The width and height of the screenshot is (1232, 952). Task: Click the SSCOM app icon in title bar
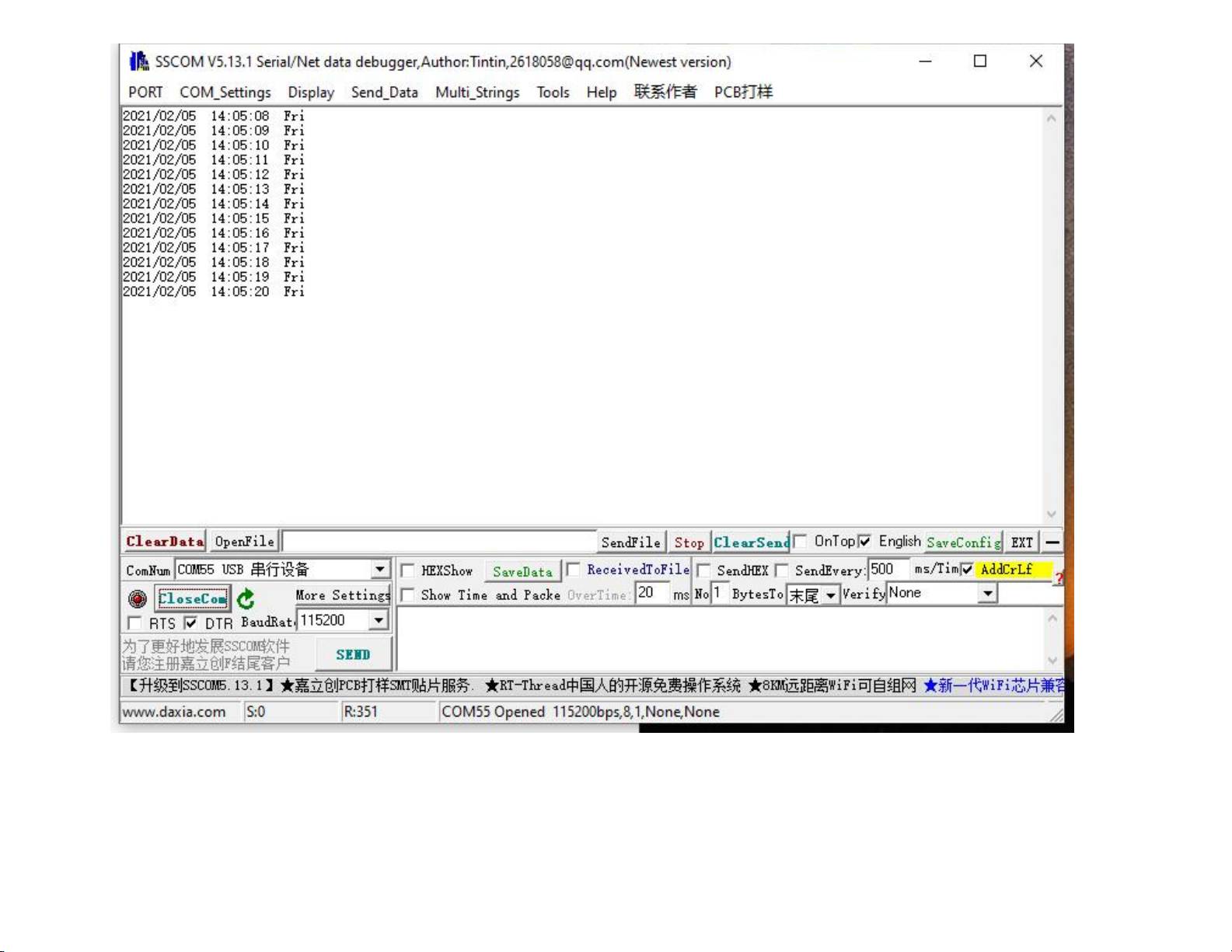[139, 61]
